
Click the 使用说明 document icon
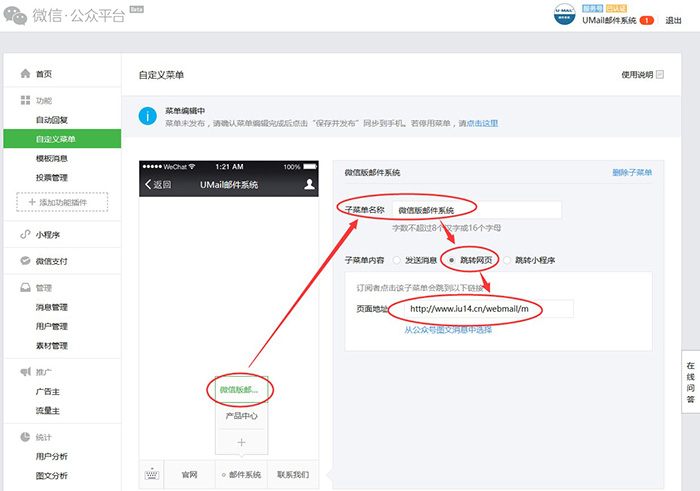660,75
